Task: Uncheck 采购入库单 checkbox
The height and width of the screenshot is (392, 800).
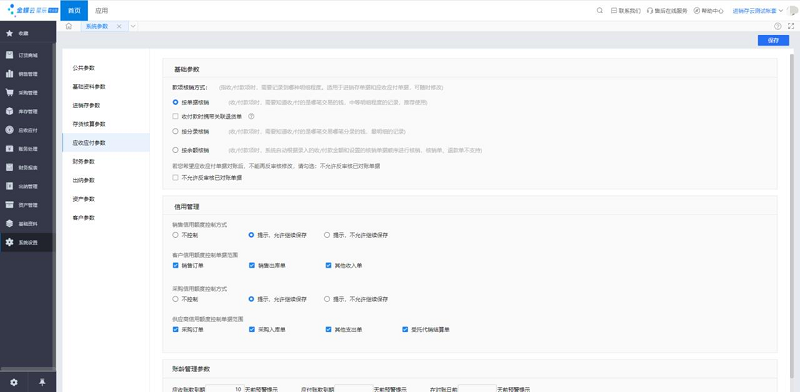Action: click(x=252, y=330)
